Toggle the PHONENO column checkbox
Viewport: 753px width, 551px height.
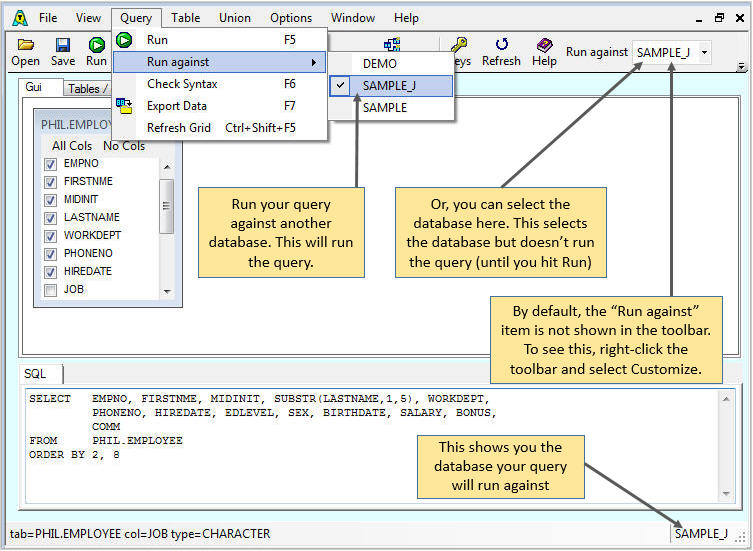[x=50, y=254]
